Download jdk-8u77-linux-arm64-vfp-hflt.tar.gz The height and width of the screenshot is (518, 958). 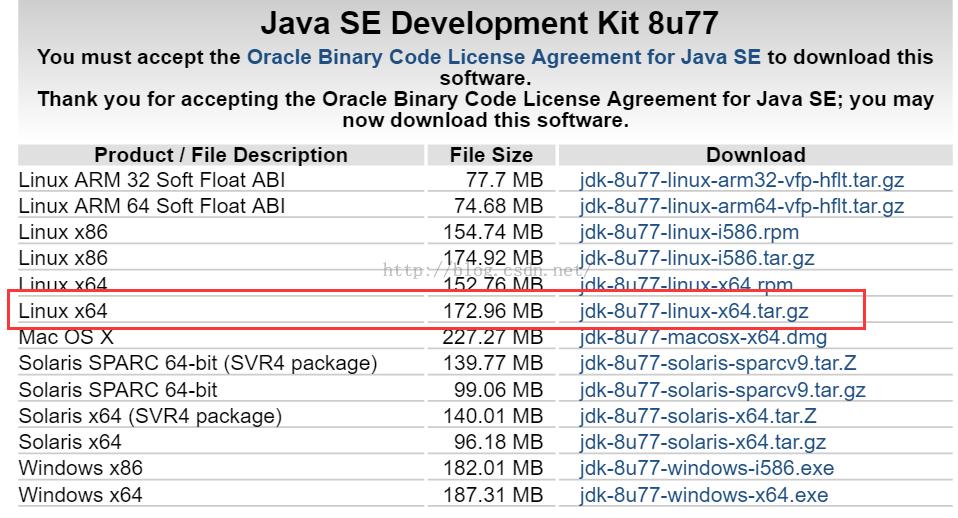pyautogui.click(x=742, y=206)
